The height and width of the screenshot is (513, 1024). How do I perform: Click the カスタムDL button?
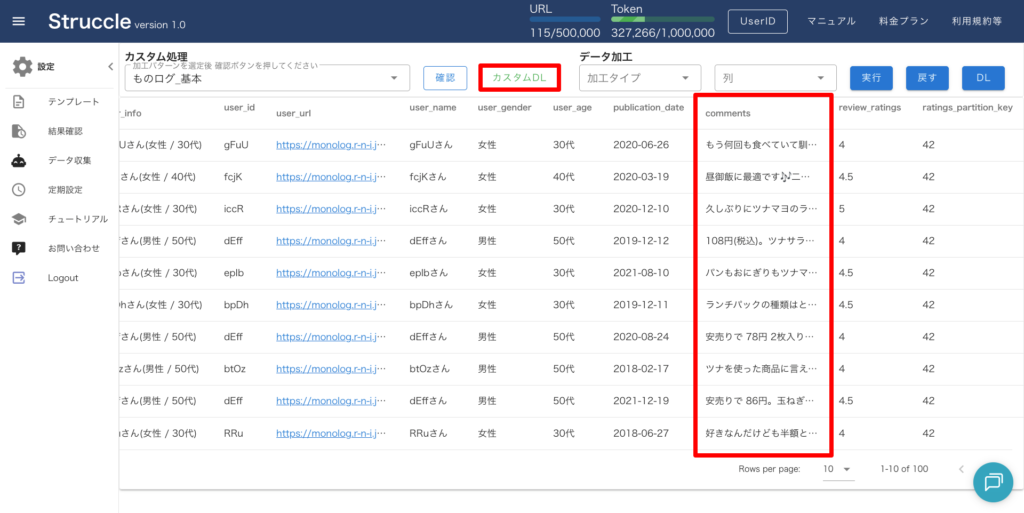[x=519, y=78]
